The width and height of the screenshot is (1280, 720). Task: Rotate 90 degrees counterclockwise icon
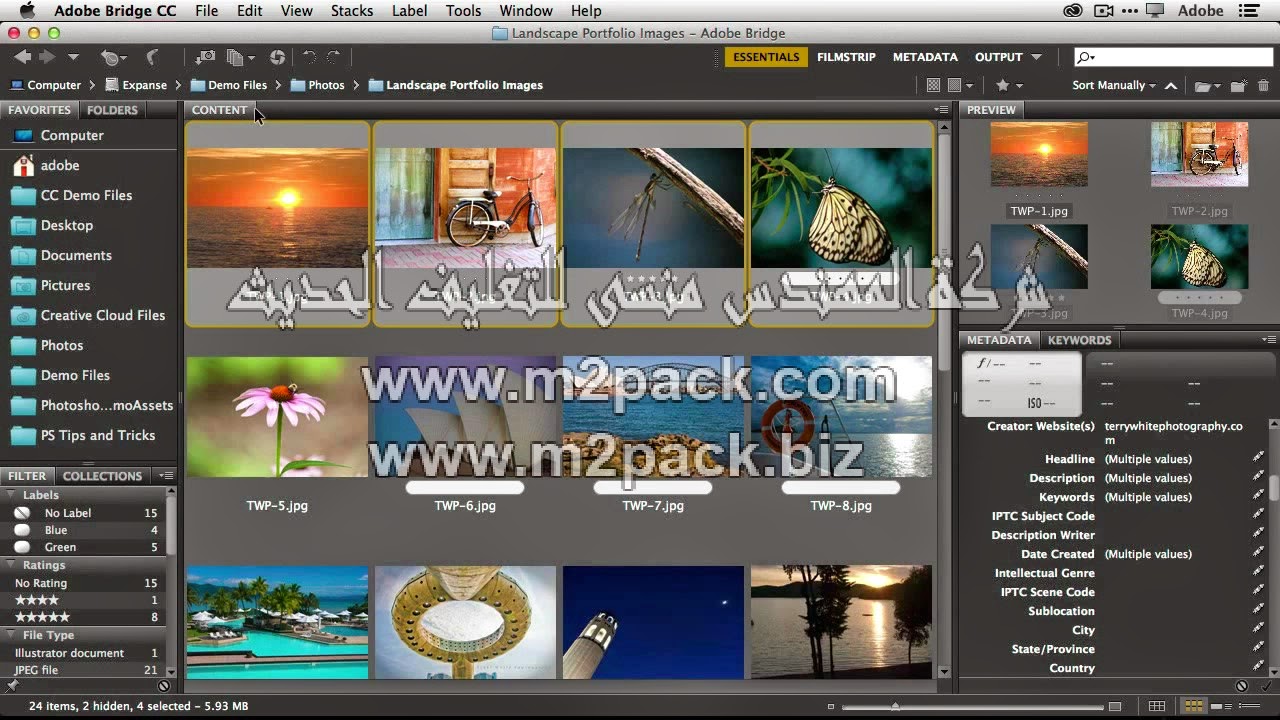[x=310, y=58]
